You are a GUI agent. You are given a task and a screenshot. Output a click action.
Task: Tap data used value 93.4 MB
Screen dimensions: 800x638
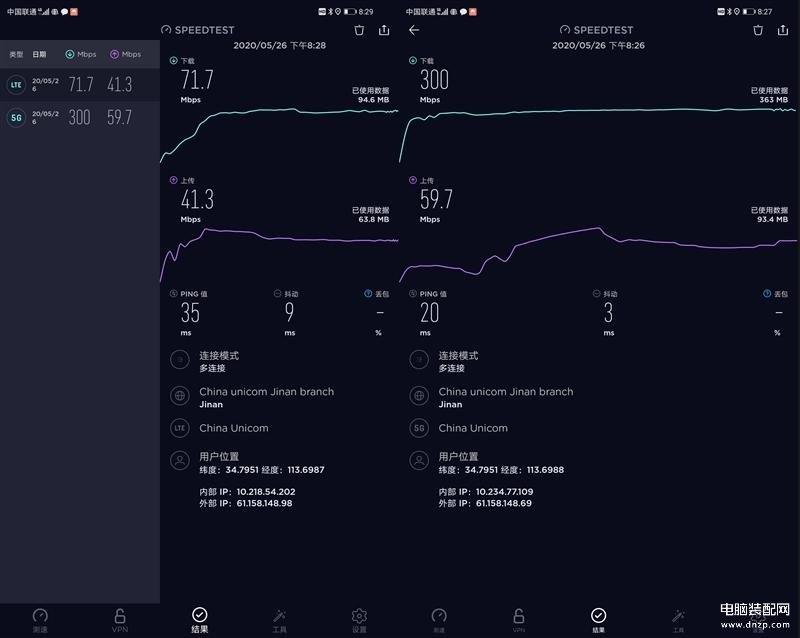coord(772,219)
